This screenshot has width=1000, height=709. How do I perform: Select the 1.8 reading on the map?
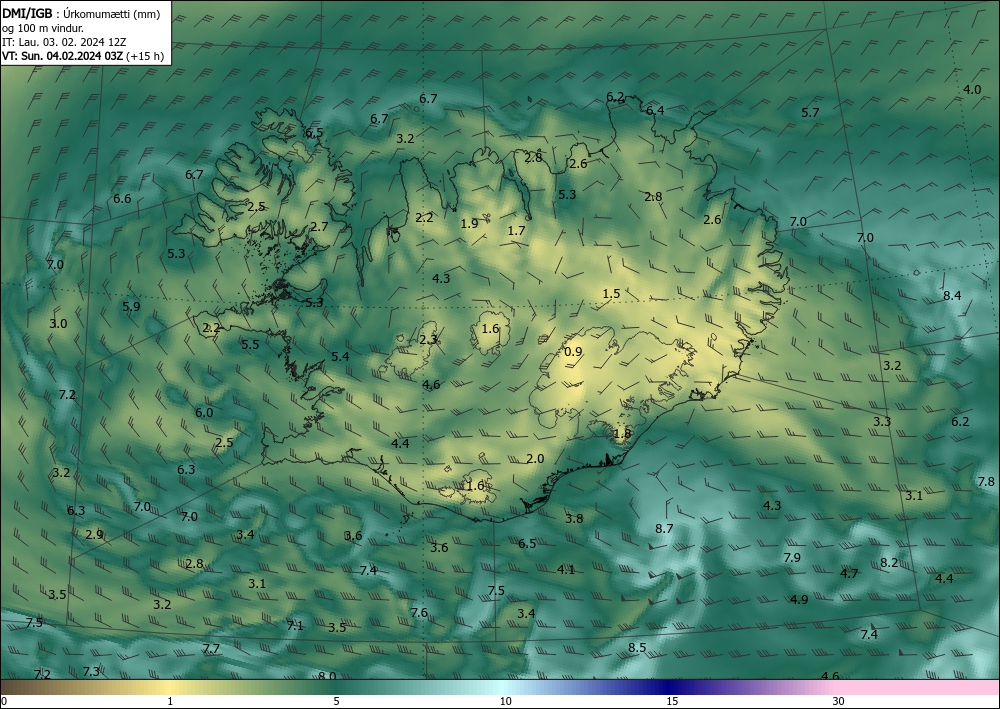[622, 434]
